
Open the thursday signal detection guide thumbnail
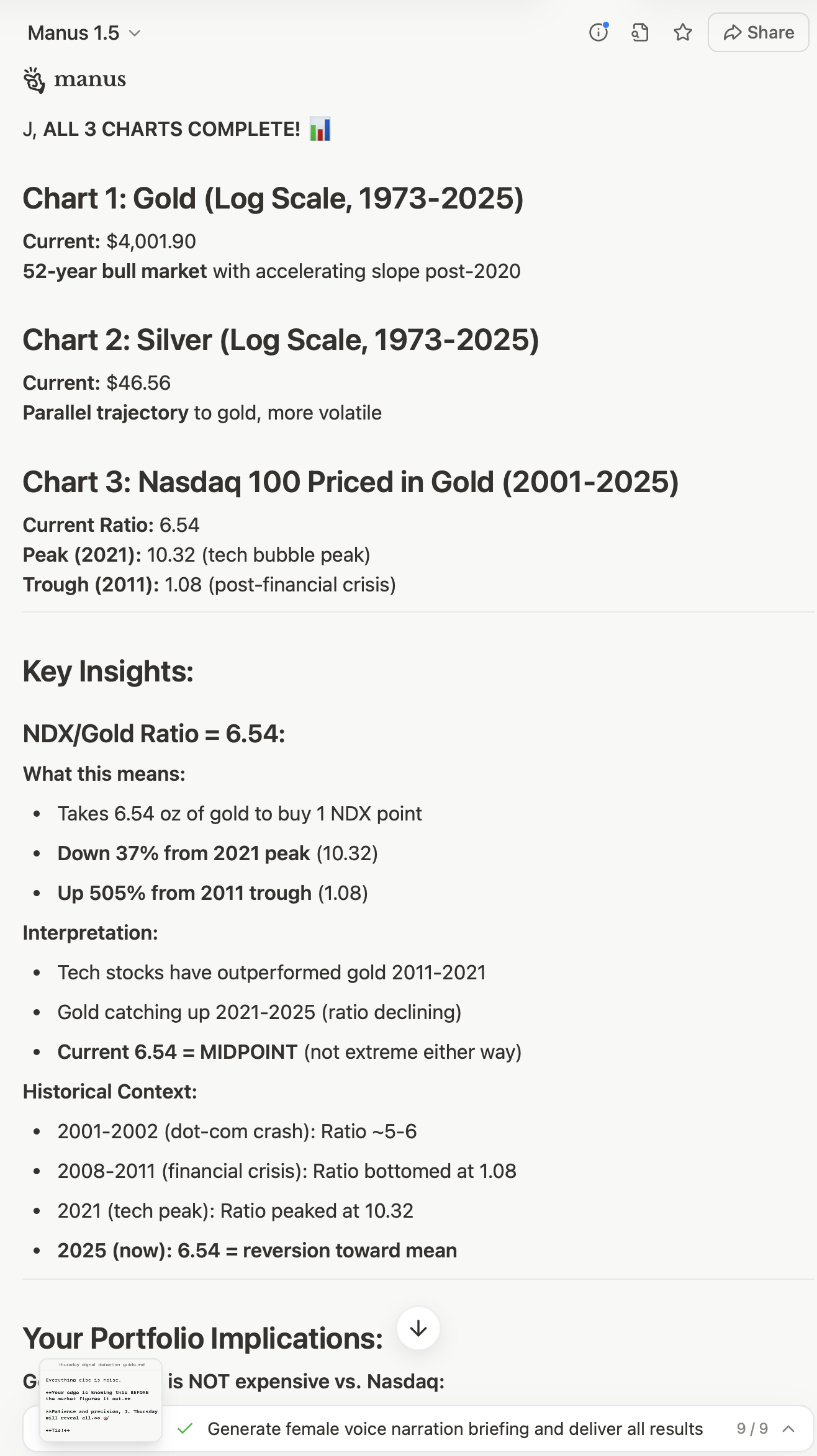[101, 1400]
